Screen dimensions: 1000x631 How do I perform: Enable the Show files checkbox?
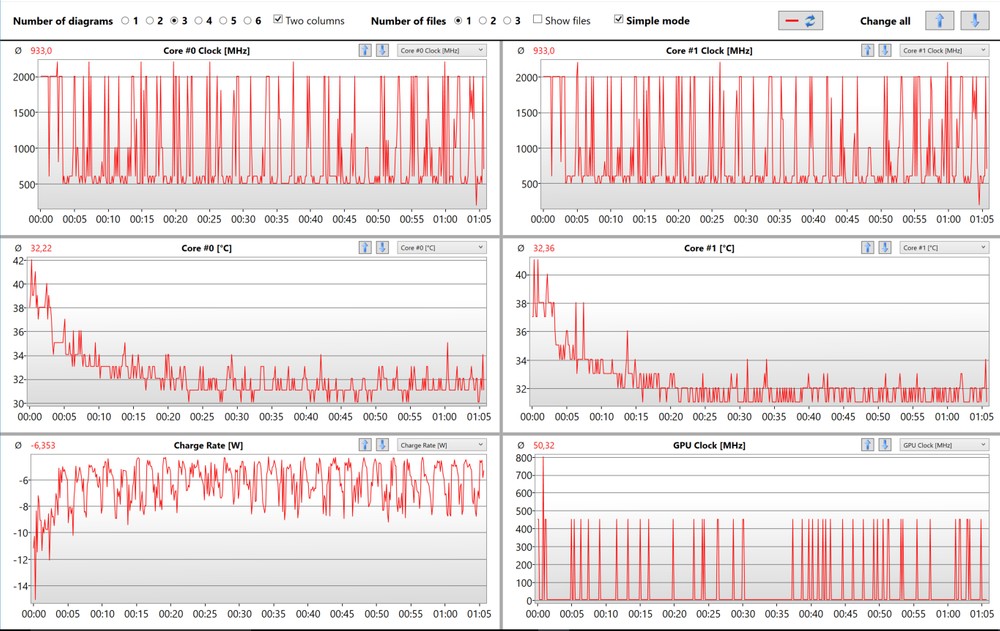(538, 20)
